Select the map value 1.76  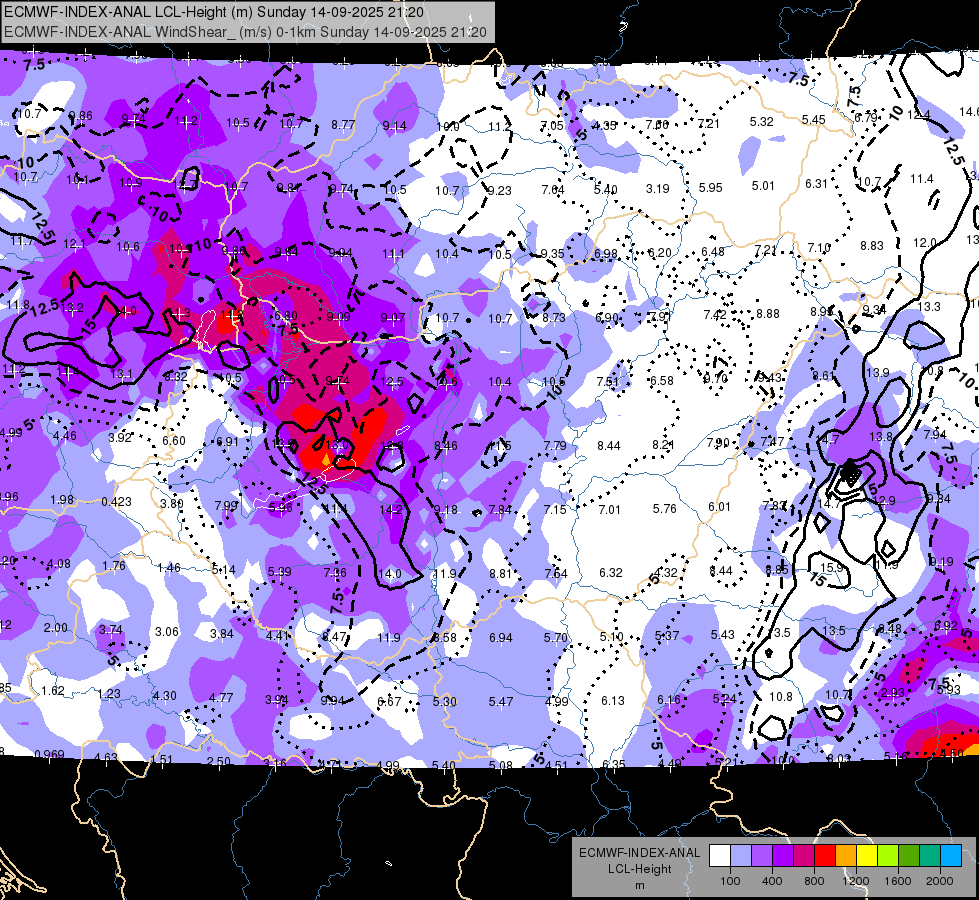[114, 566]
